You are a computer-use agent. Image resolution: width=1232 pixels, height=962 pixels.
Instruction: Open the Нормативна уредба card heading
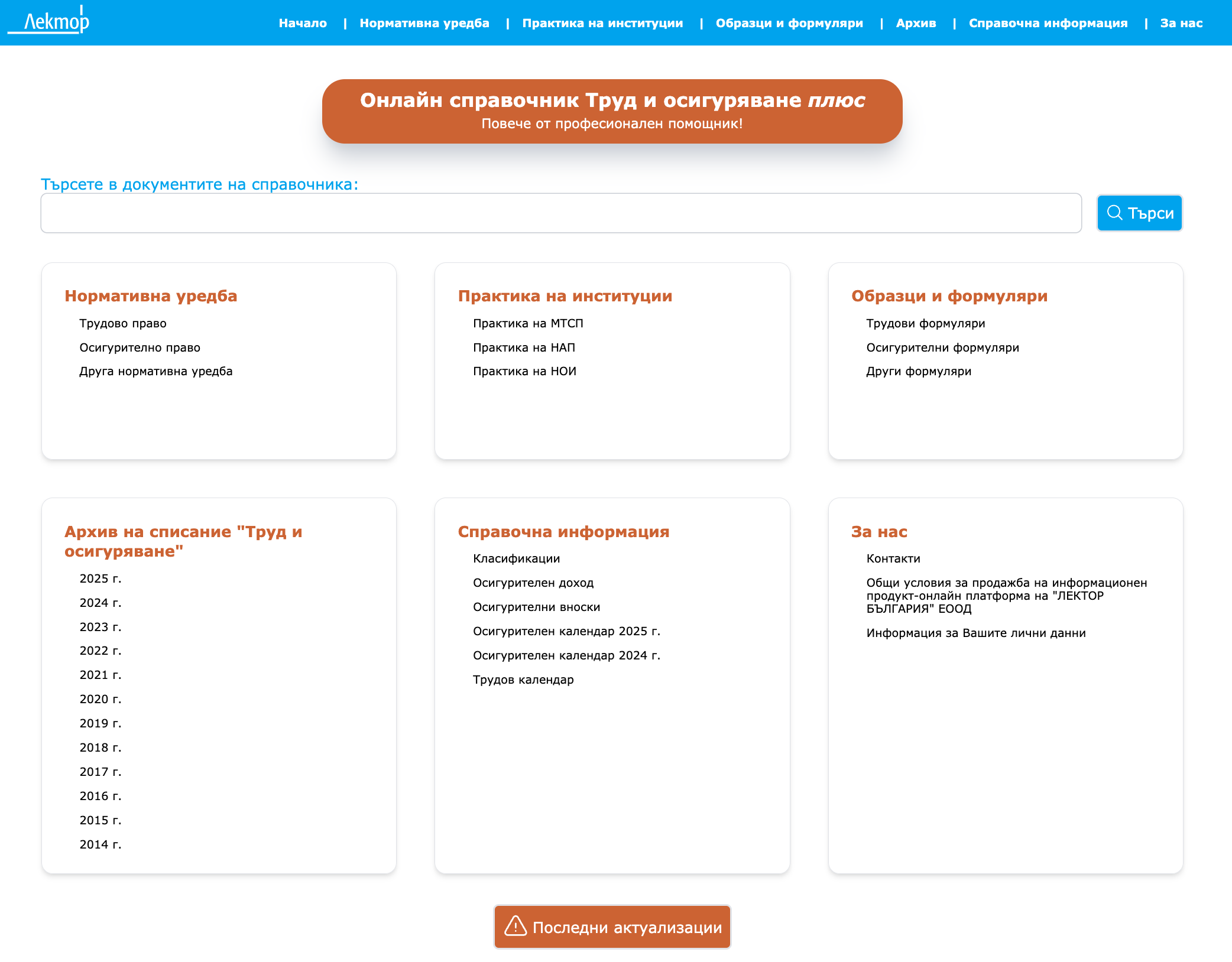click(x=151, y=296)
